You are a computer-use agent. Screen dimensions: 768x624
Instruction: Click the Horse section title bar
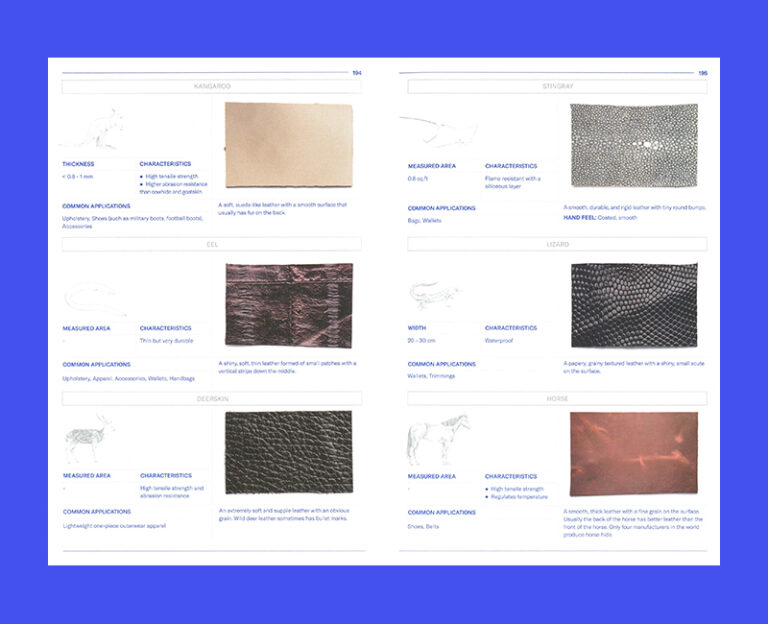(557, 399)
